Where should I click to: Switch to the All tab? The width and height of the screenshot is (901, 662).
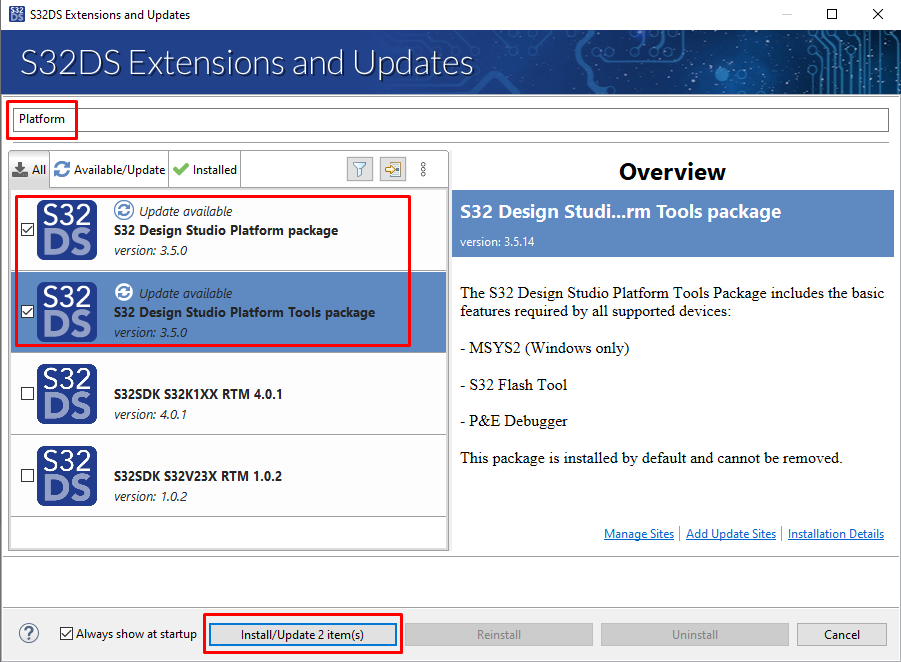tap(29, 170)
